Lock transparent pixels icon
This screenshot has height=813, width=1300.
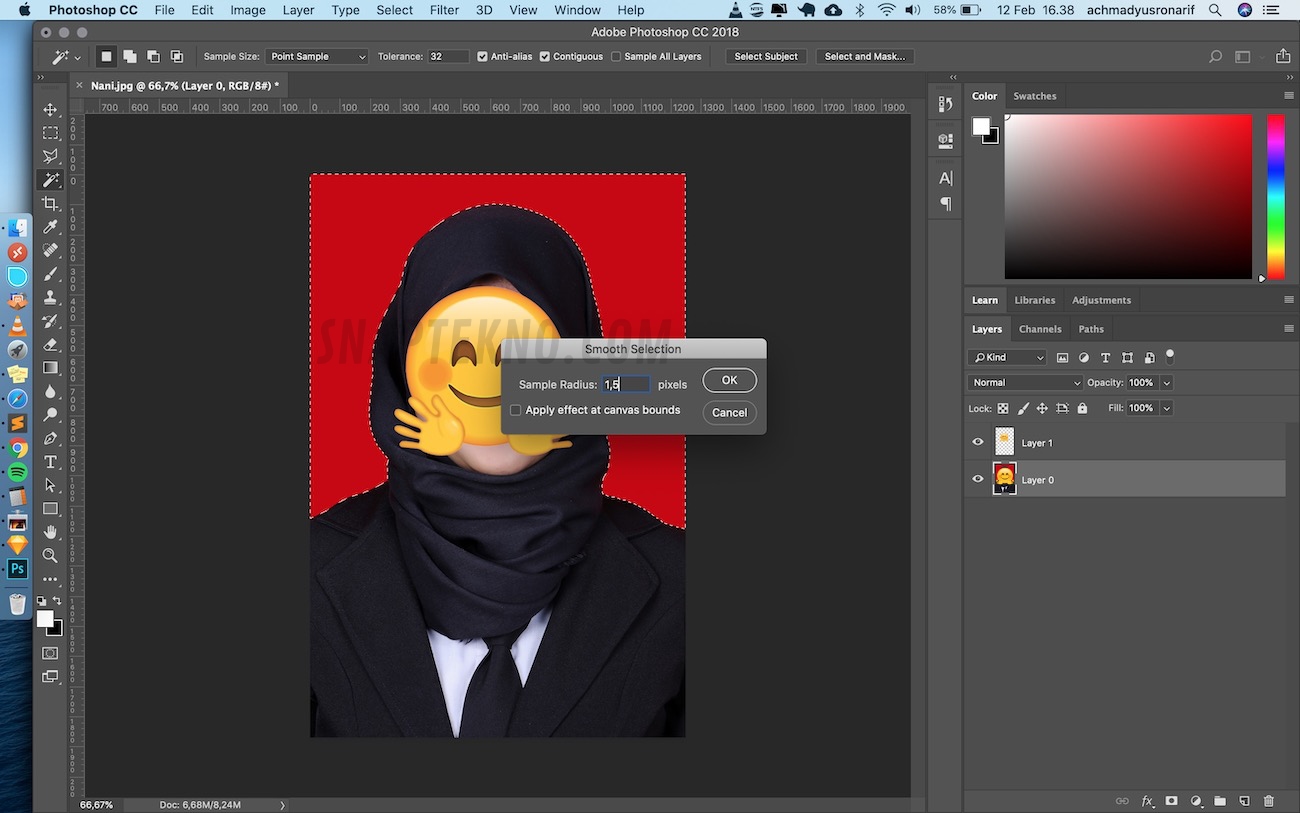1003,408
